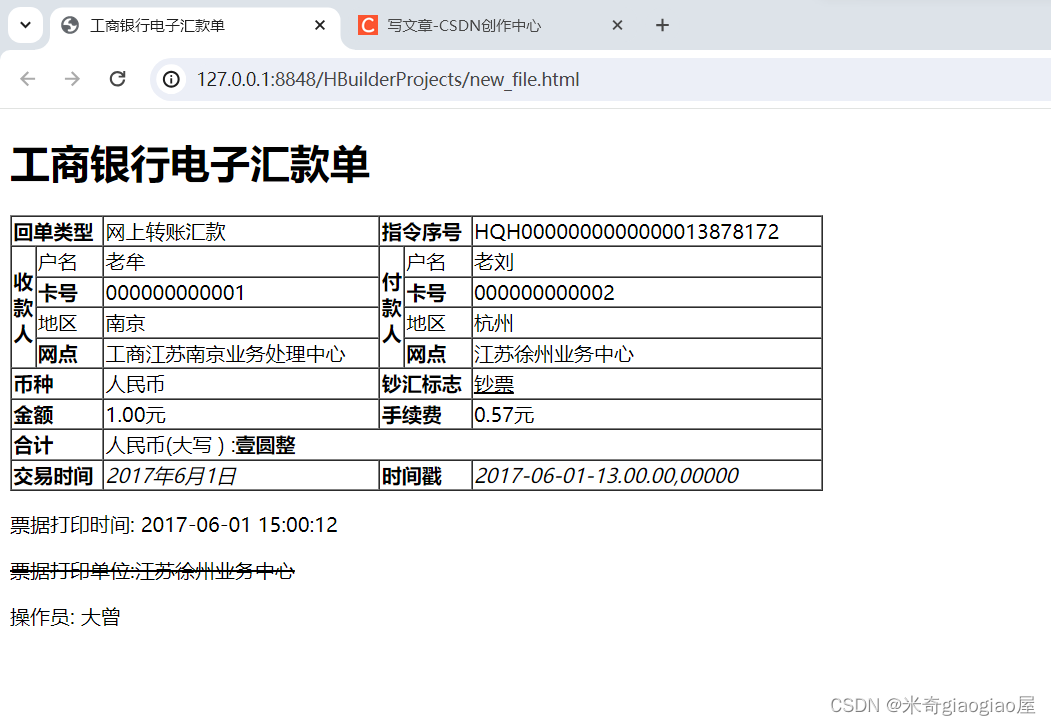The width and height of the screenshot is (1051, 725).
Task: Click 票据打印时间: 2017-06-01 15:00:12 line
Action: coord(174,525)
